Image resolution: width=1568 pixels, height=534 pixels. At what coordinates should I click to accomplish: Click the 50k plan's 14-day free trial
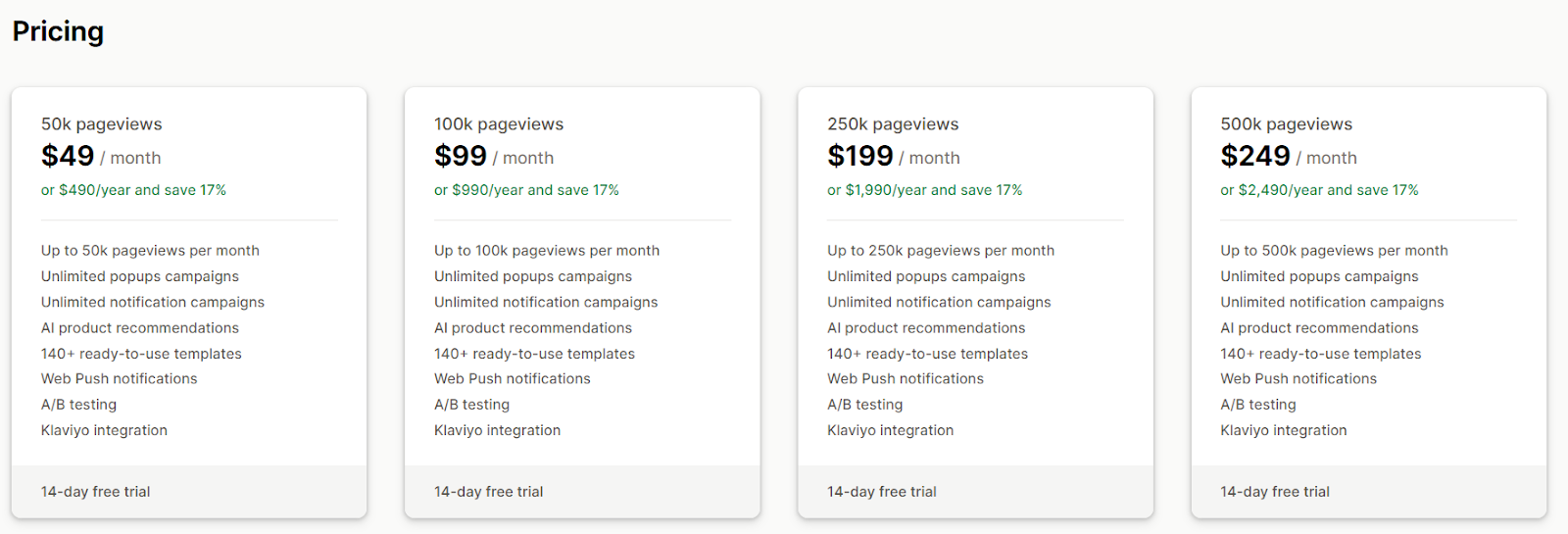point(95,492)
